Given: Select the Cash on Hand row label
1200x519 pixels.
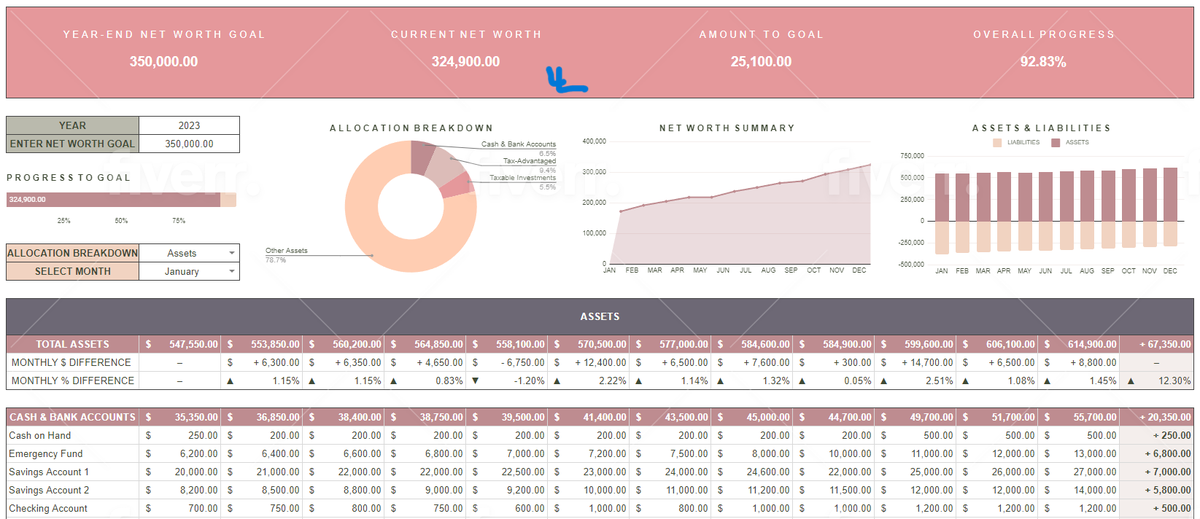Looking at the screenshot, I should [72, 436].
